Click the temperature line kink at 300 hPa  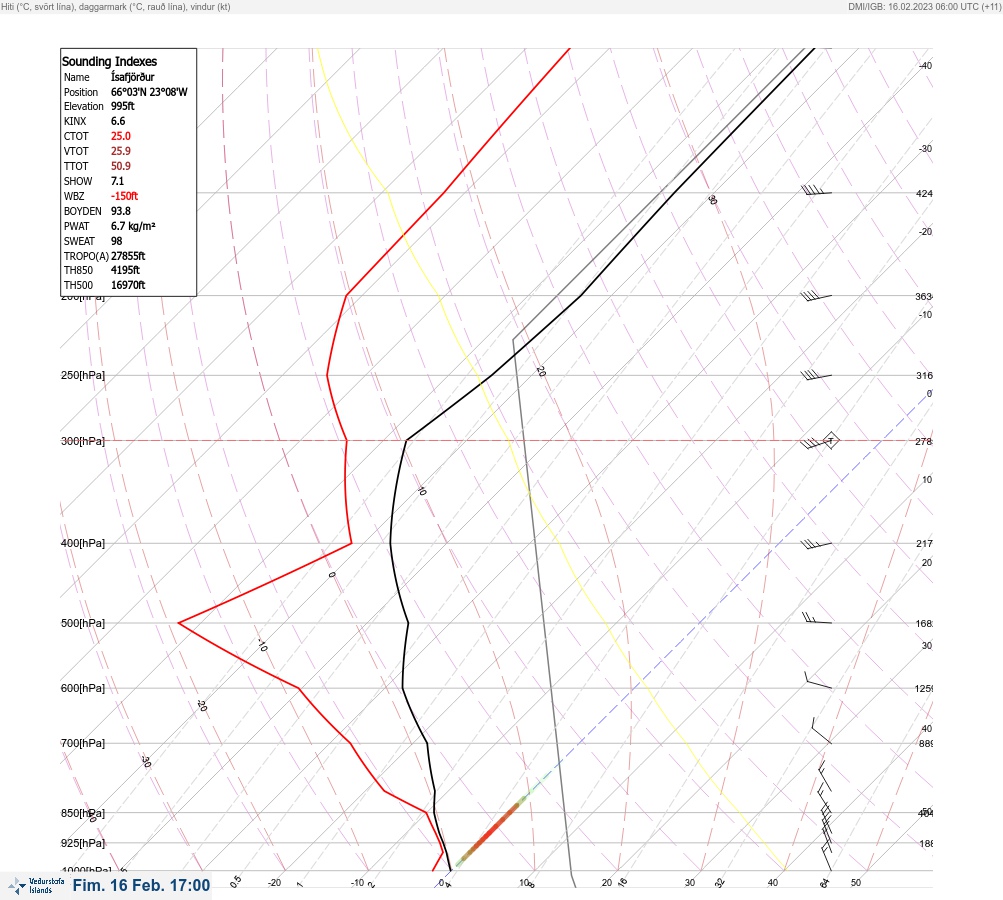pos(406,440)
